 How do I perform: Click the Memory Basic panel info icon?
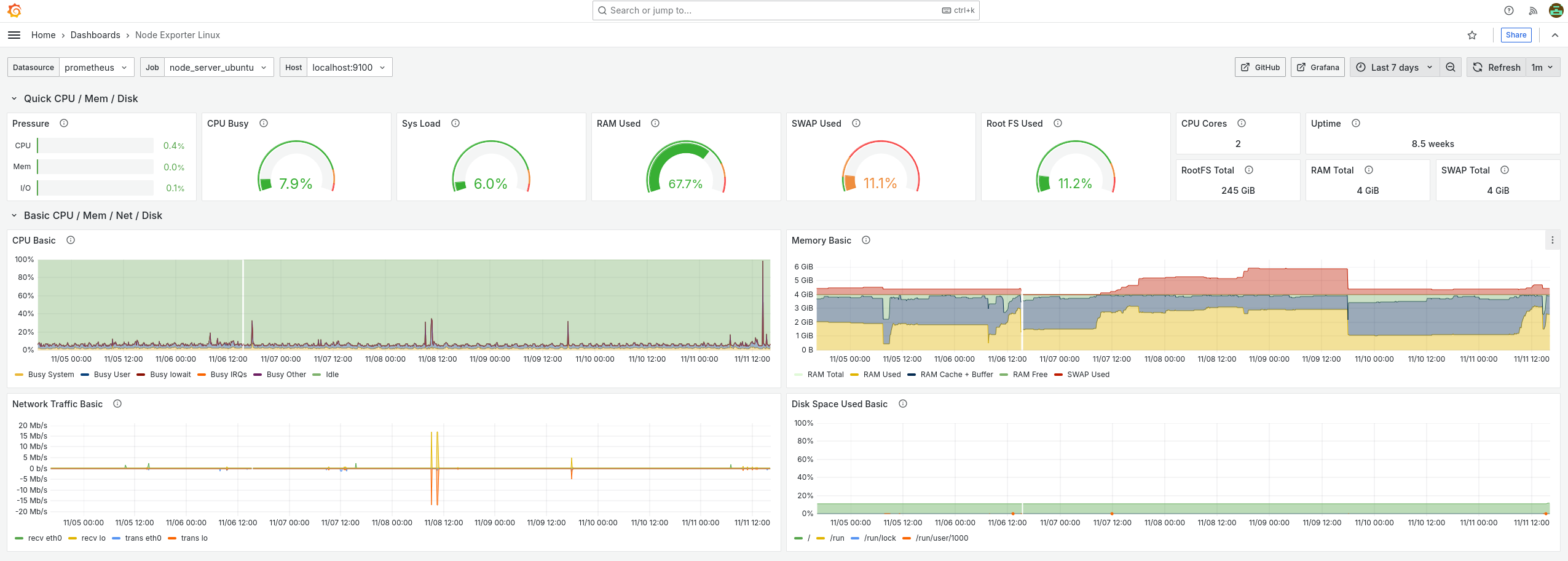click(x=866, y=240)
